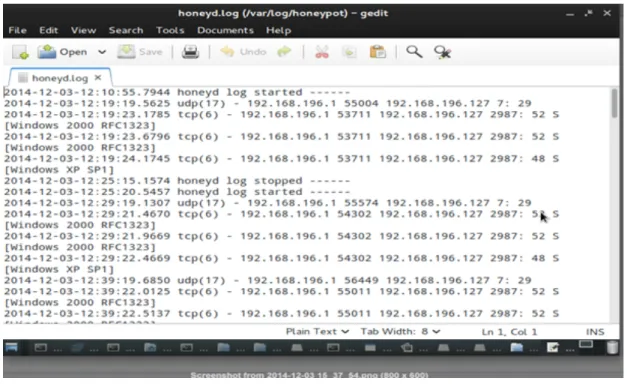The height and width of the screenshot is (384, 627).
Task: Click the 12:39:19.6850 udp(17) log line
Action: click(x=268, y=280)
